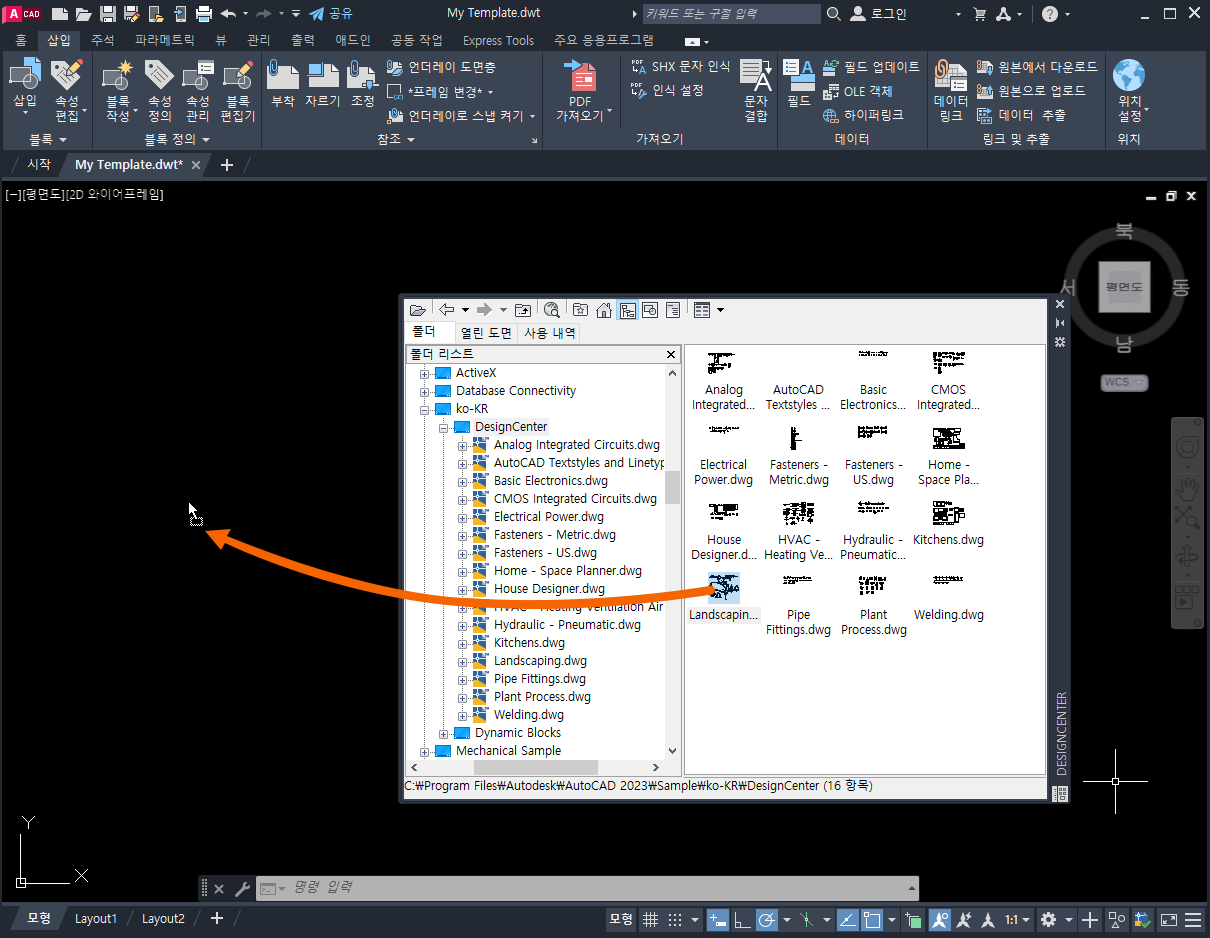Toggle object snap square icon in status bar

click(x=871, y=919)
